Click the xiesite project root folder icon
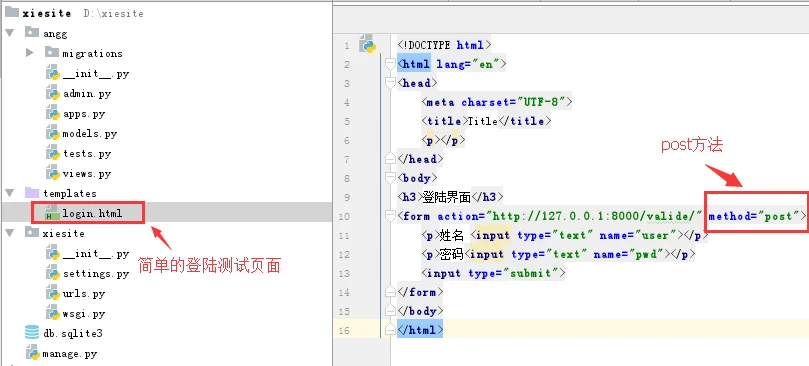This screenshot has height=366, width=809. coord(11,13)
